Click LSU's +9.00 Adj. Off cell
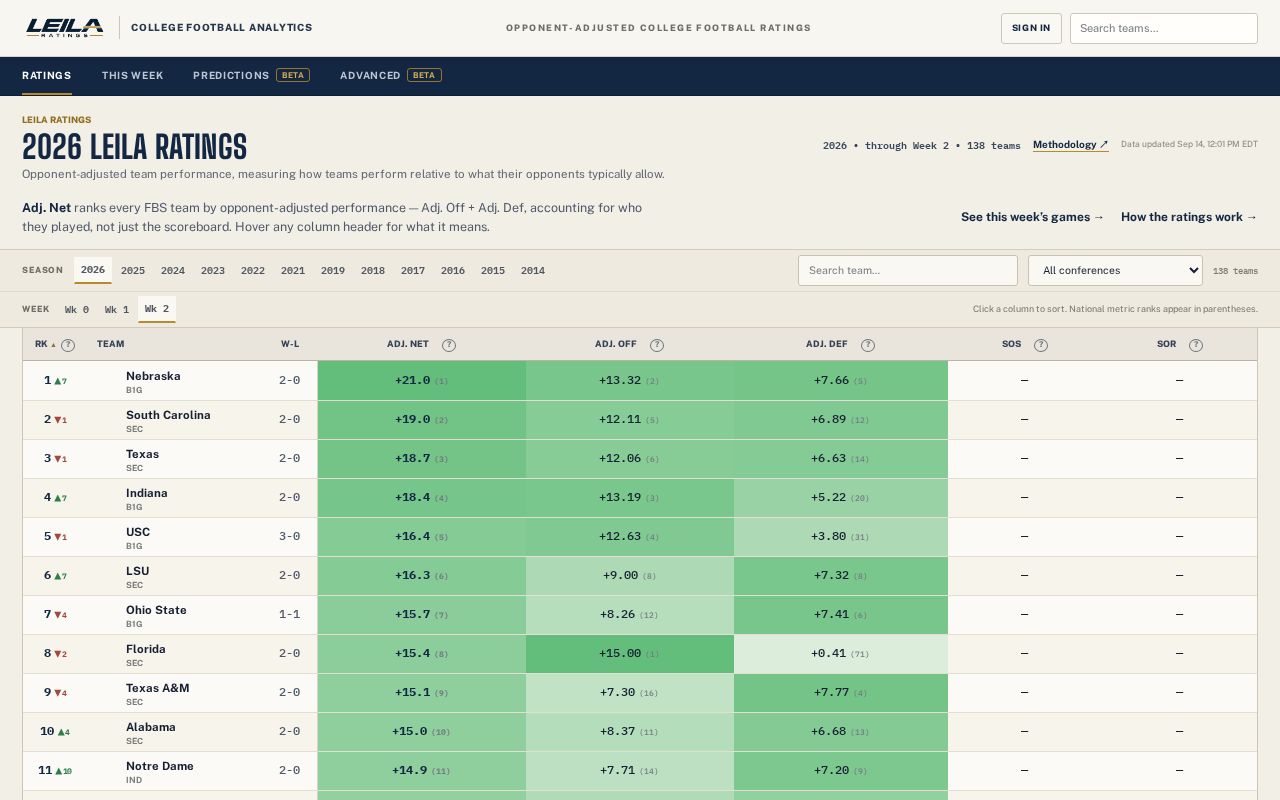This screenshot has width=1280, height=800. (630, 576)
